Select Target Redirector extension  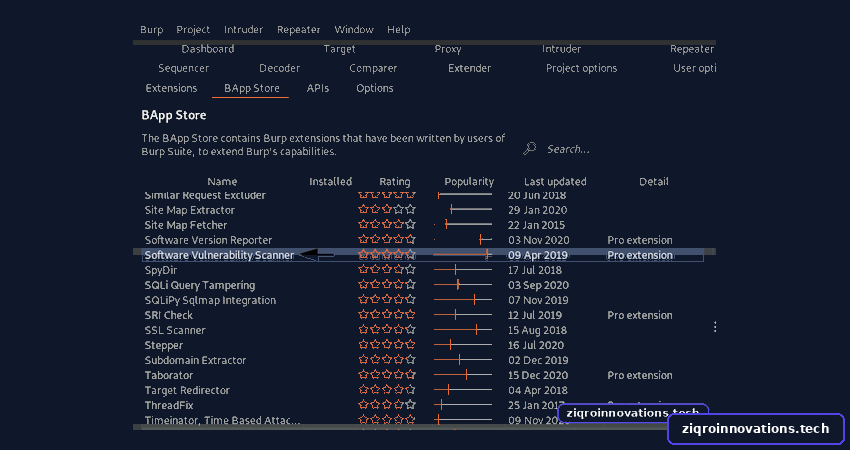[x=423, y=390]
